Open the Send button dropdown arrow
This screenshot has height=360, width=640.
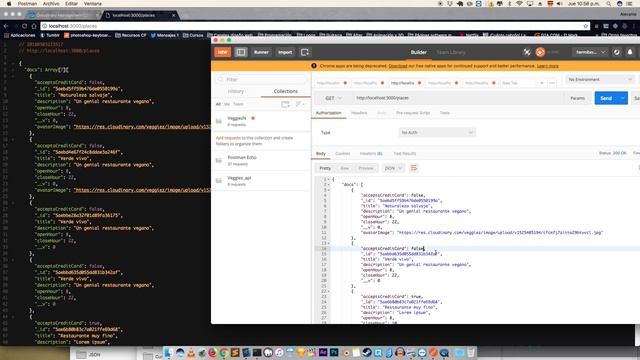pos(622,98)
